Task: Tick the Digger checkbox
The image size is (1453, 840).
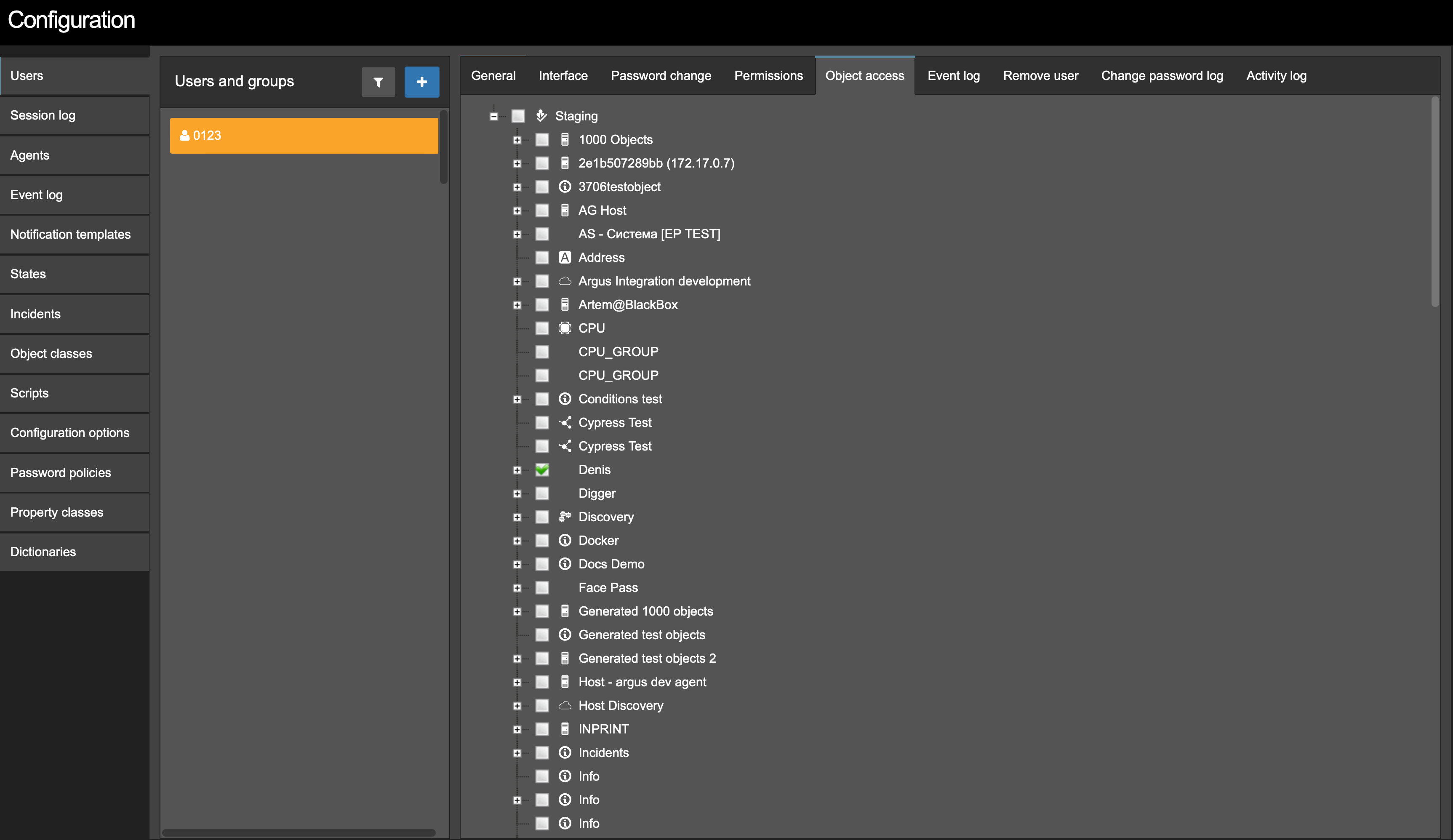Action: pos(542,493)
